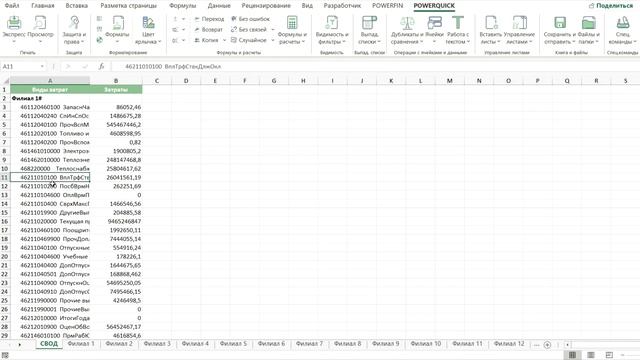Image resolution: width=640 pixels, height=360 pixels.
Task: Expand the Случайное dropdown arrow
Action: click(x=273, y=40)
